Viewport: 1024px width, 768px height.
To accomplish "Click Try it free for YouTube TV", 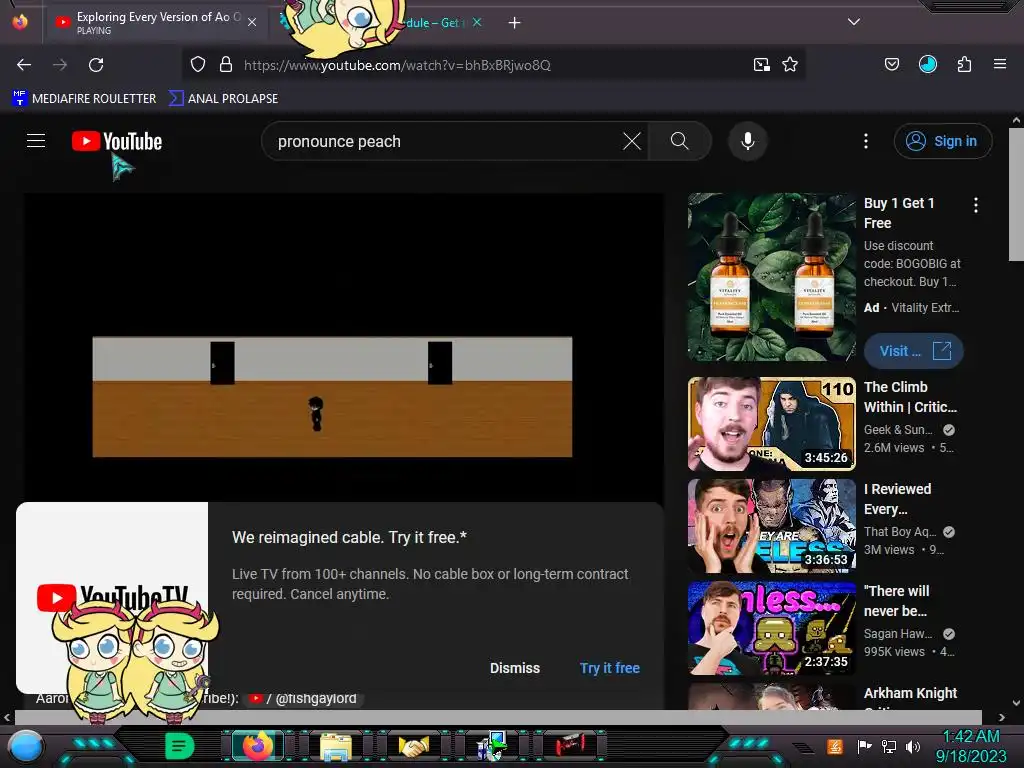I will click(x=609, y=668).
